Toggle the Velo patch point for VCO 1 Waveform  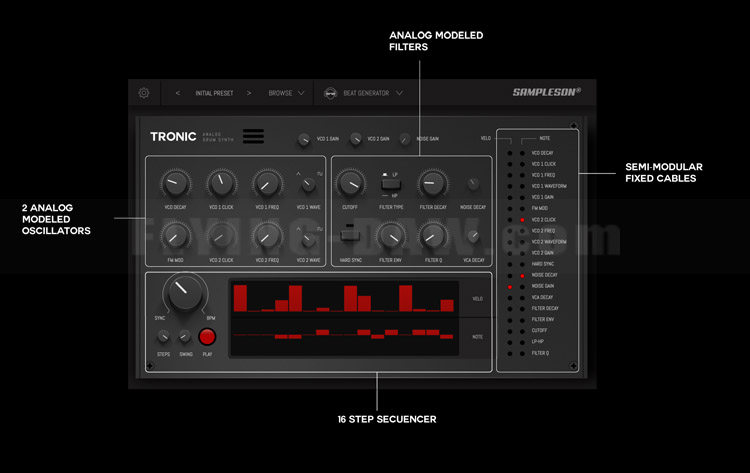click(509, 187)
